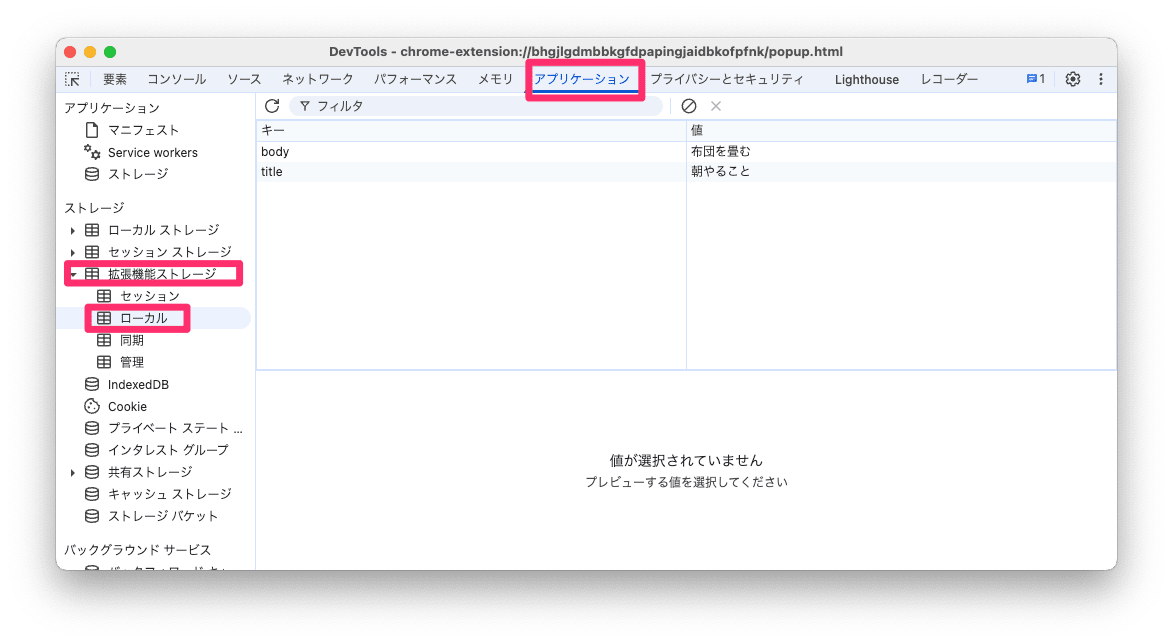Open the プライバシーとセキュリティ tab
This screenshot has height=644, width=1173.
[726, 79]
